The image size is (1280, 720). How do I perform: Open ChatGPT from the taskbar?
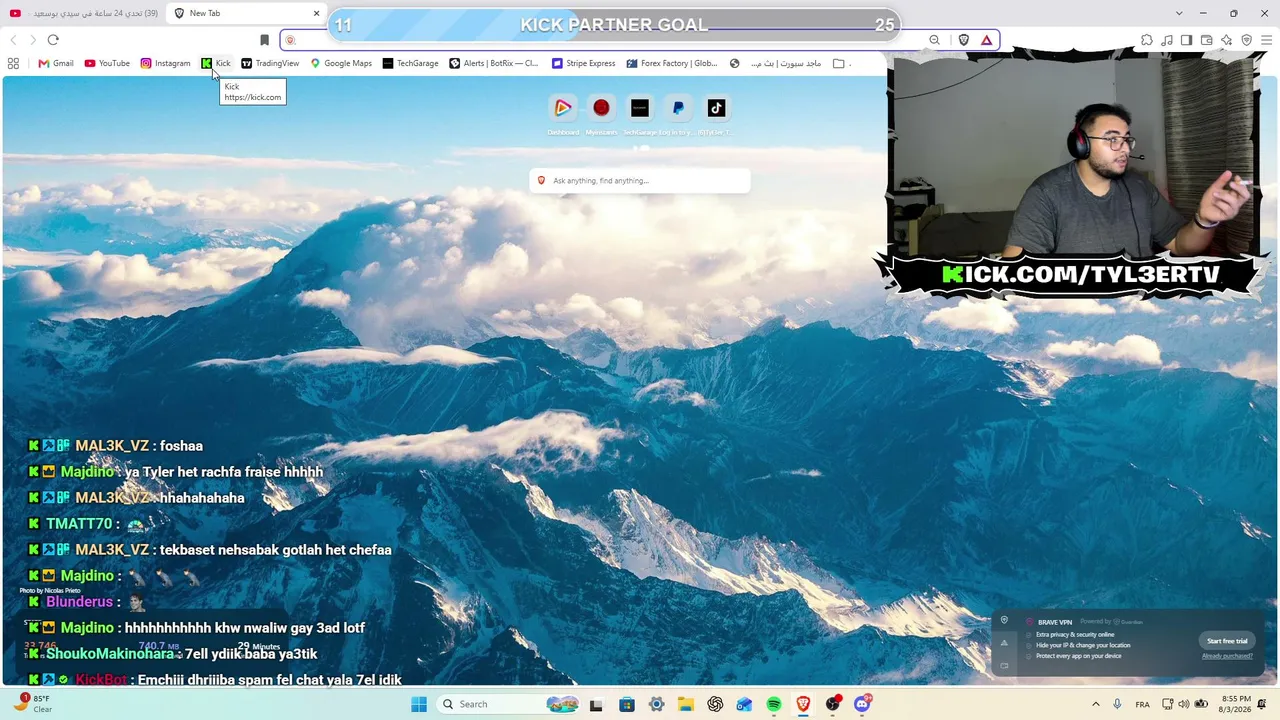[x=715, y=704]
